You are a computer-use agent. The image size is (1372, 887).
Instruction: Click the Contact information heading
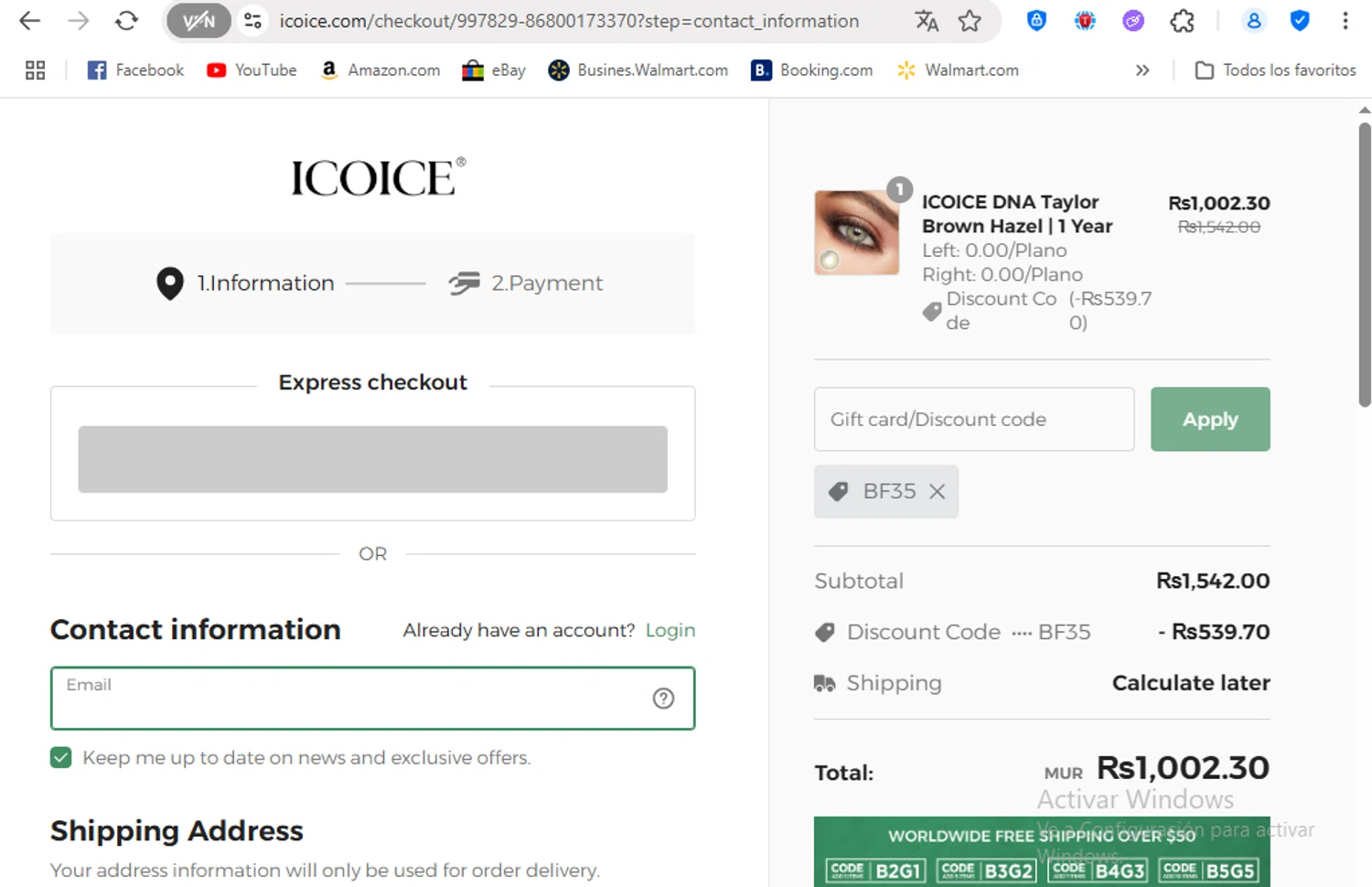(196, 630)
